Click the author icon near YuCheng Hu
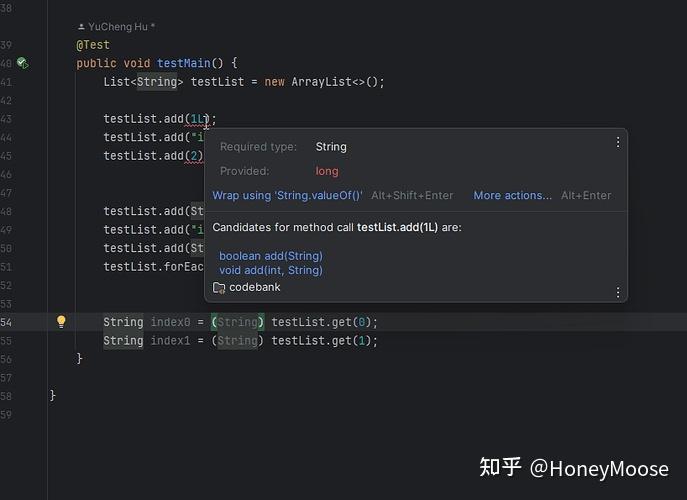The image size is (687, 500). coord(81,27)
